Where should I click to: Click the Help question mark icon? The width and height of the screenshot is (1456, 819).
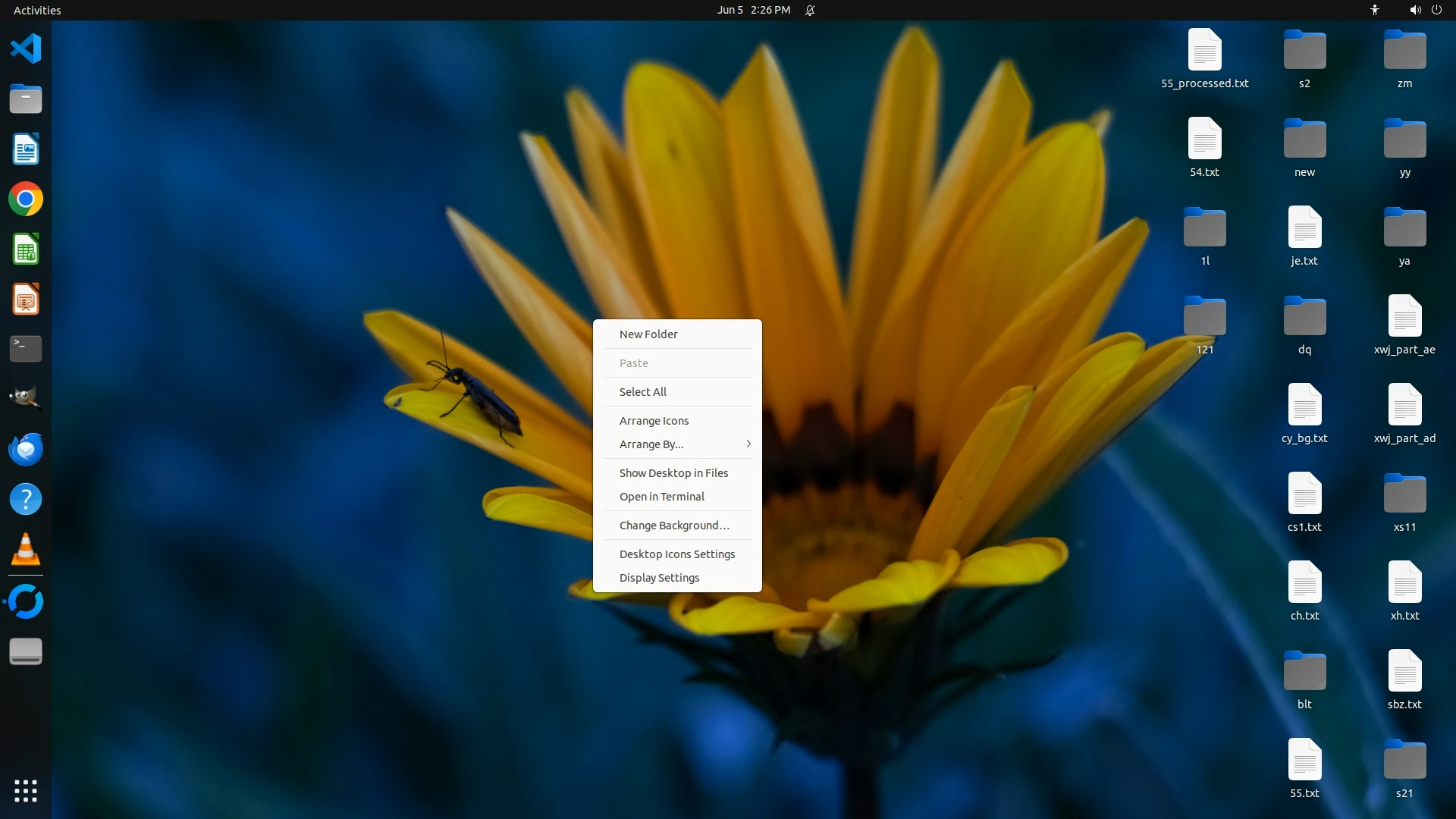(x=25, y=499)
